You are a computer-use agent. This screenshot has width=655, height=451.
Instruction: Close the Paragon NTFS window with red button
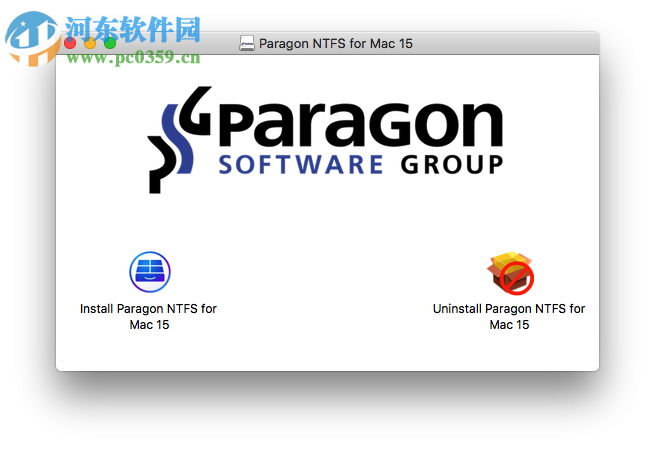pyautogui.click(x=70, y=43)
